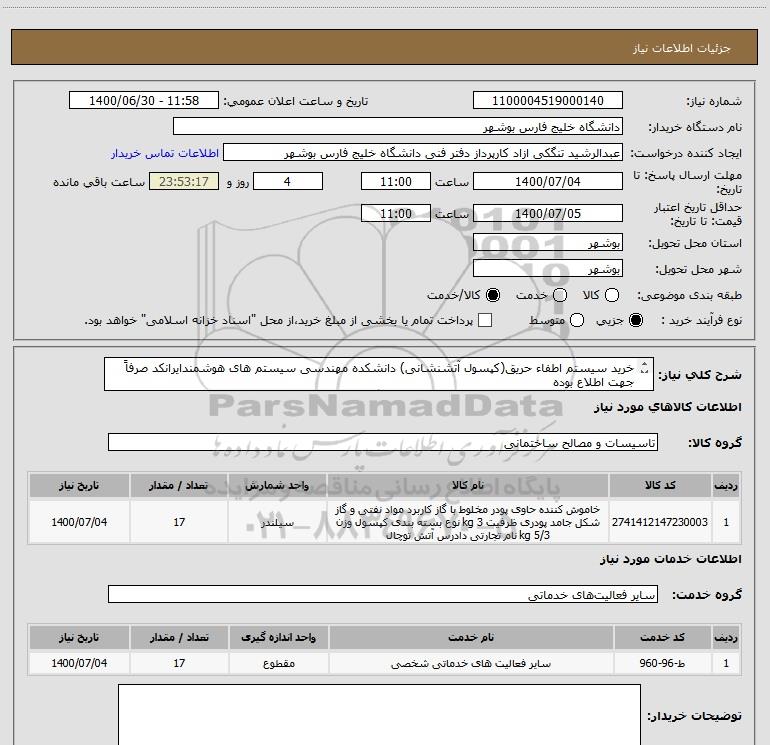Click the price validity date 1400/07/05 field
Viewport: 770px width, 745px height.
[548, 213]
